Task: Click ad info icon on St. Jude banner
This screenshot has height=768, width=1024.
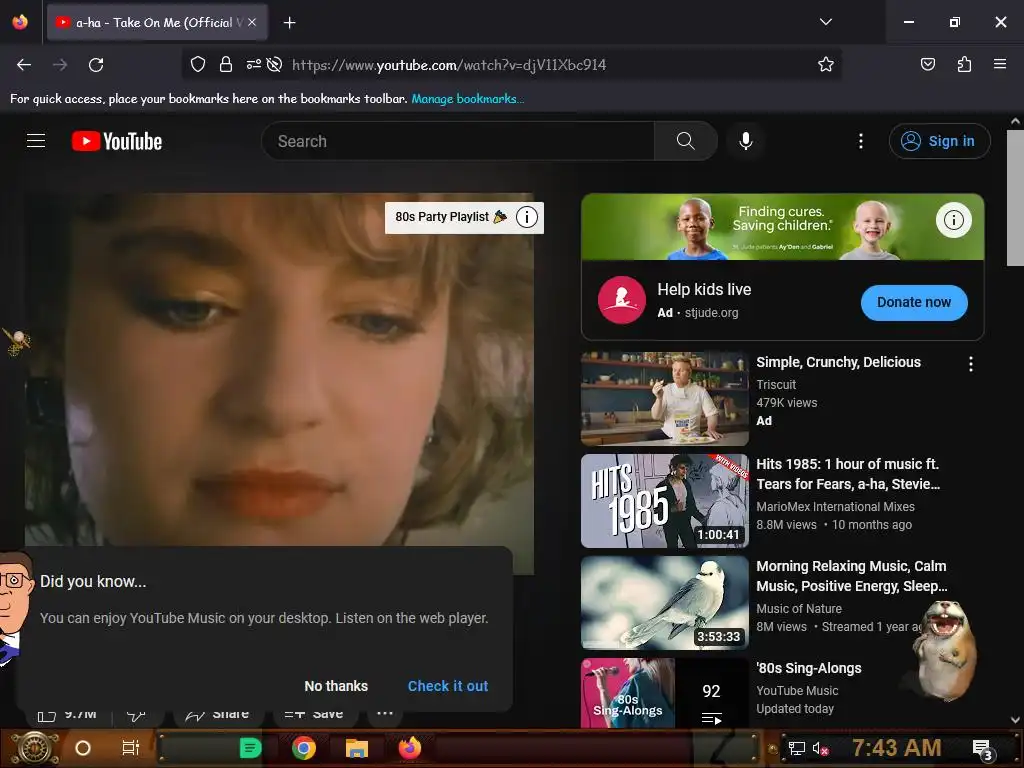Action: tap(953, 220)
